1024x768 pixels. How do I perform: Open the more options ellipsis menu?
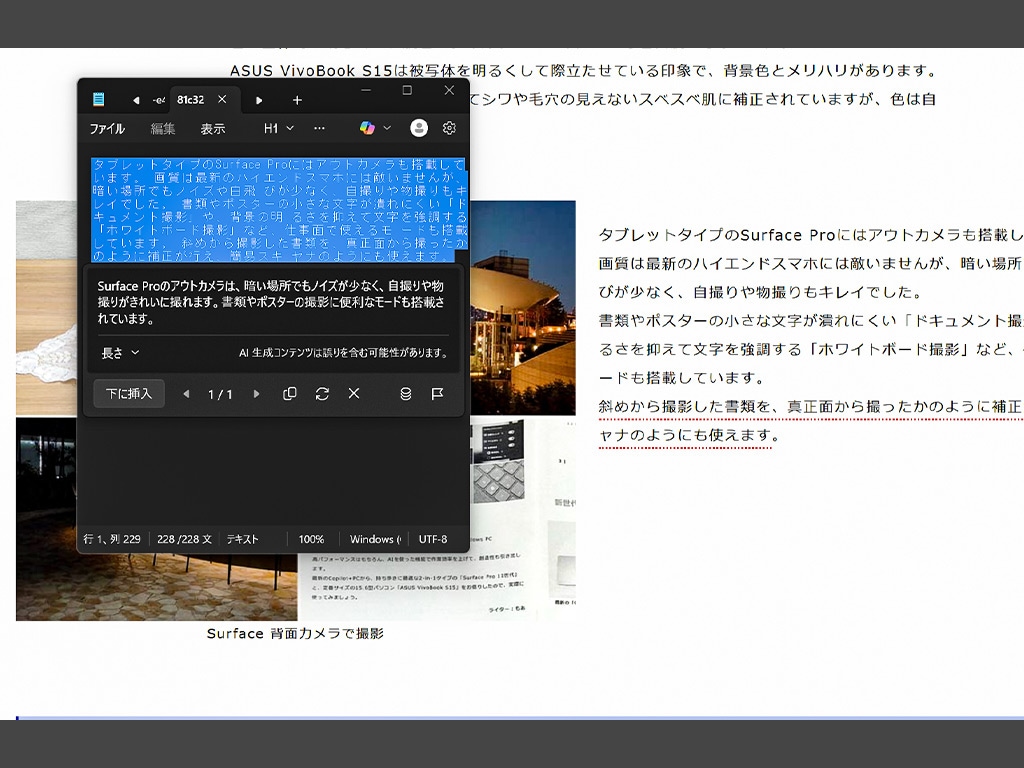point(319,129)
